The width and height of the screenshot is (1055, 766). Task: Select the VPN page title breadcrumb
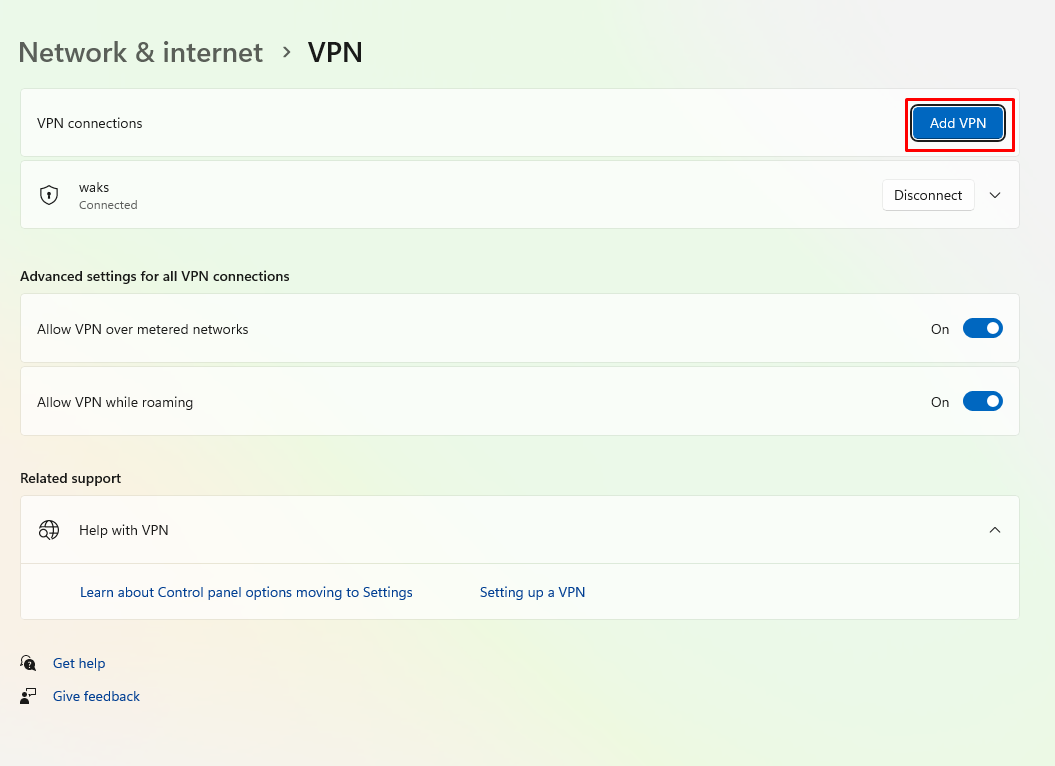335,53
